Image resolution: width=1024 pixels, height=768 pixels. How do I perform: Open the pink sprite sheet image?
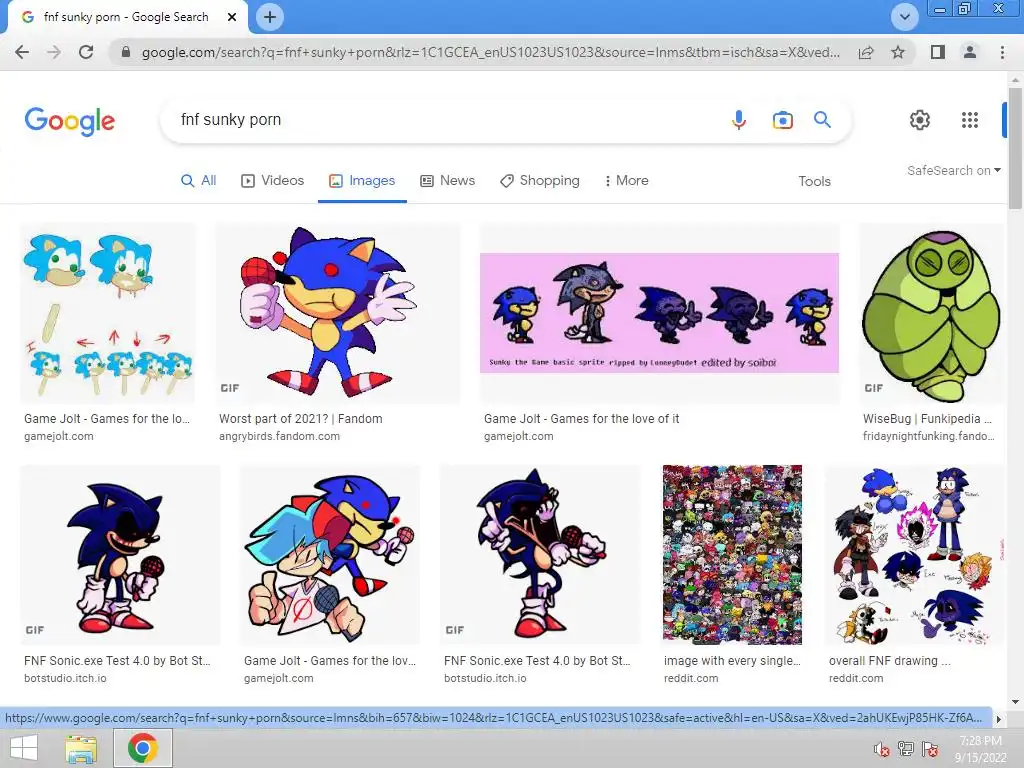pos(659,313)
